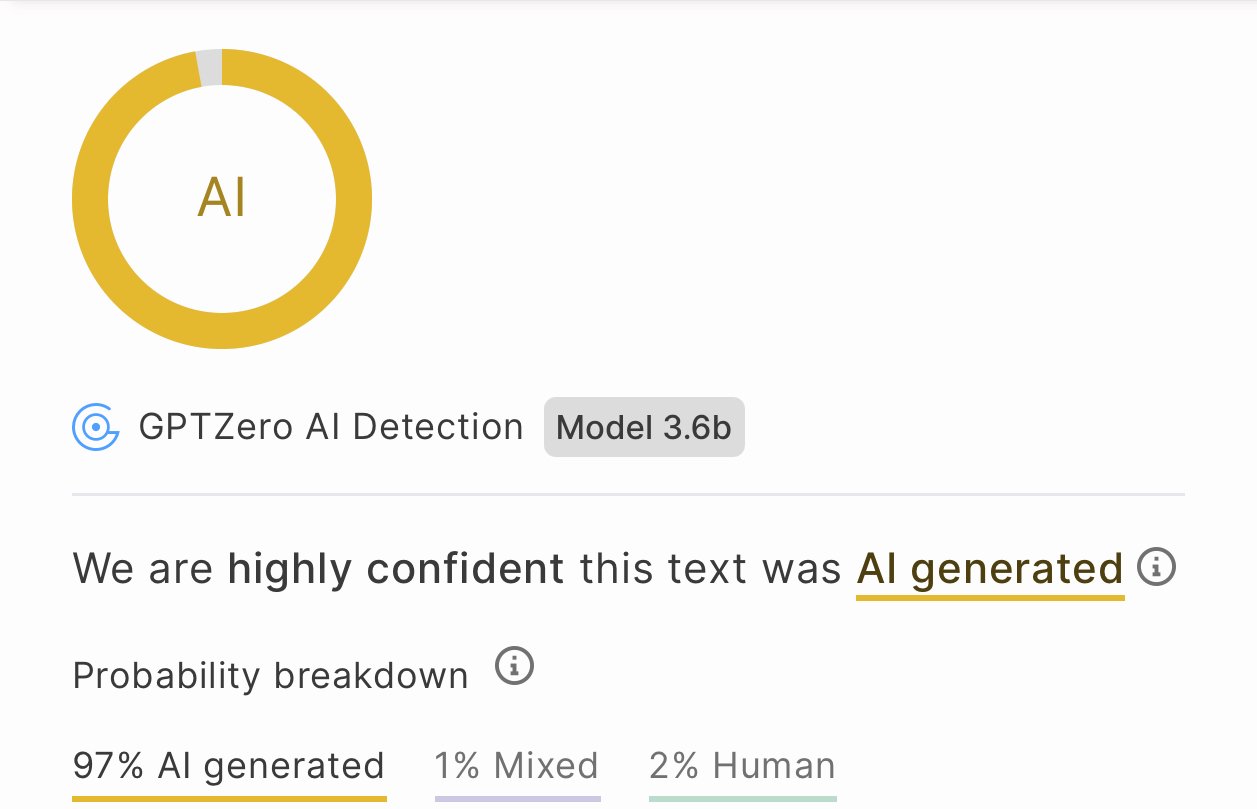The height and width of the screenshot is (809, 1257).
Task: Open info icon beside AI generated verdict
Action: 1157,568
